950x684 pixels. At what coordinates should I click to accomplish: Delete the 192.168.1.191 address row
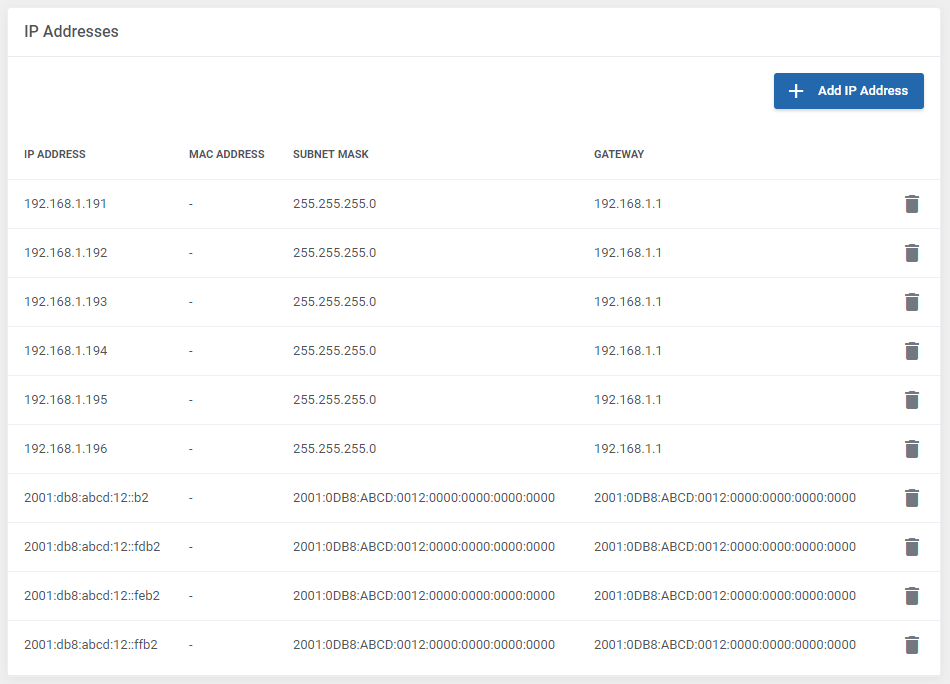(x=911, y=204)
